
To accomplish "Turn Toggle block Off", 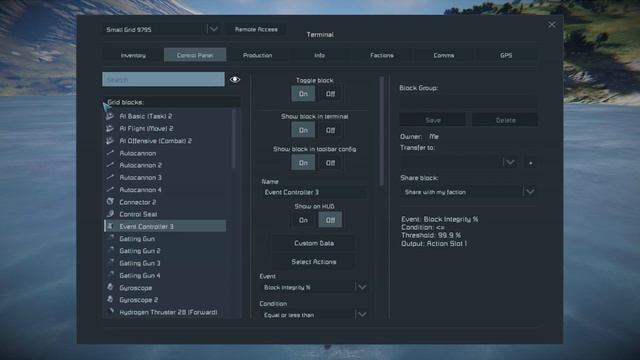I will pos(330,94).
